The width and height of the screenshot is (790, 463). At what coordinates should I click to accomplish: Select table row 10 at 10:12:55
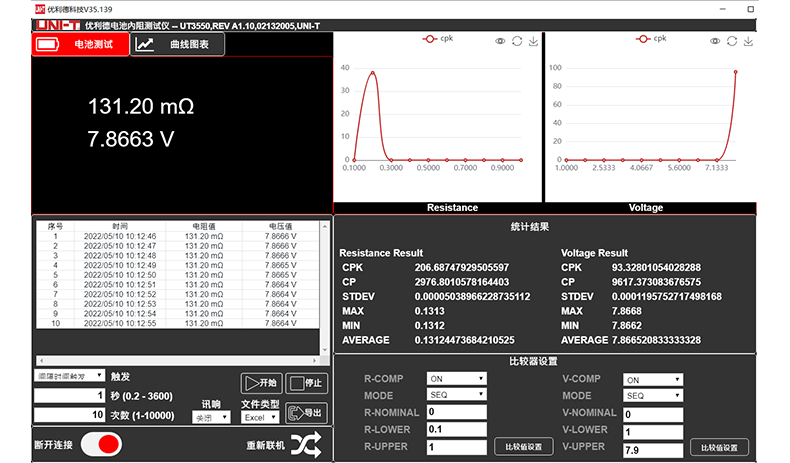pos(177,323)
